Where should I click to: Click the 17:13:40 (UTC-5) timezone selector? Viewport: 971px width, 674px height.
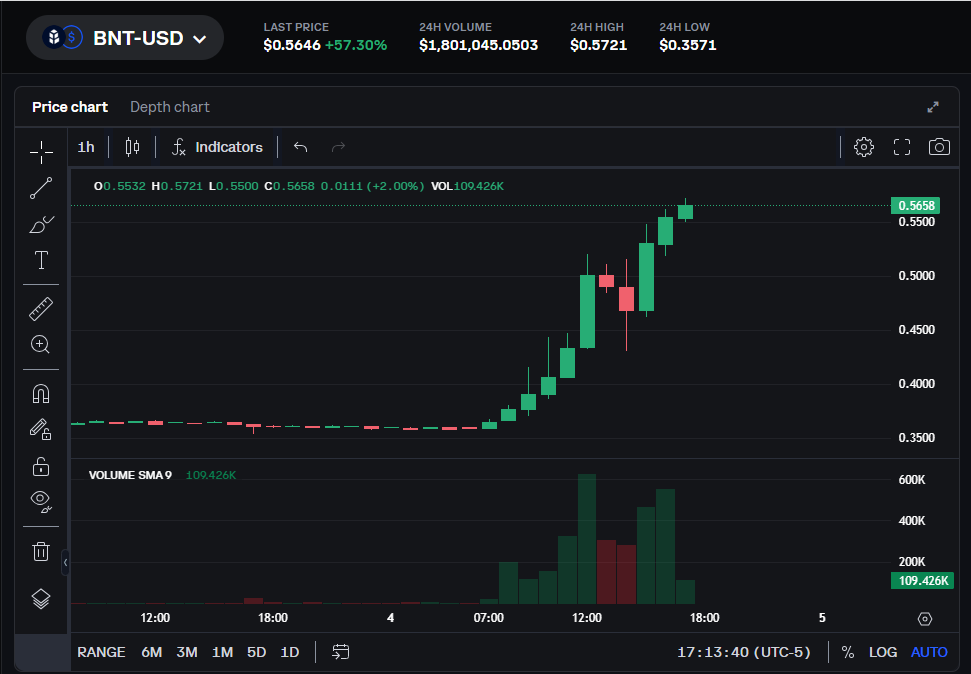744,652
